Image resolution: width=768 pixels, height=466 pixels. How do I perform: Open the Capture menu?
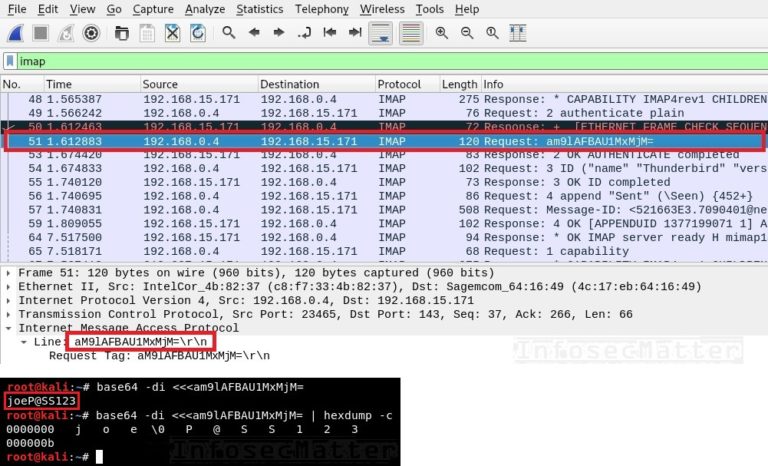tap(153, 9)
